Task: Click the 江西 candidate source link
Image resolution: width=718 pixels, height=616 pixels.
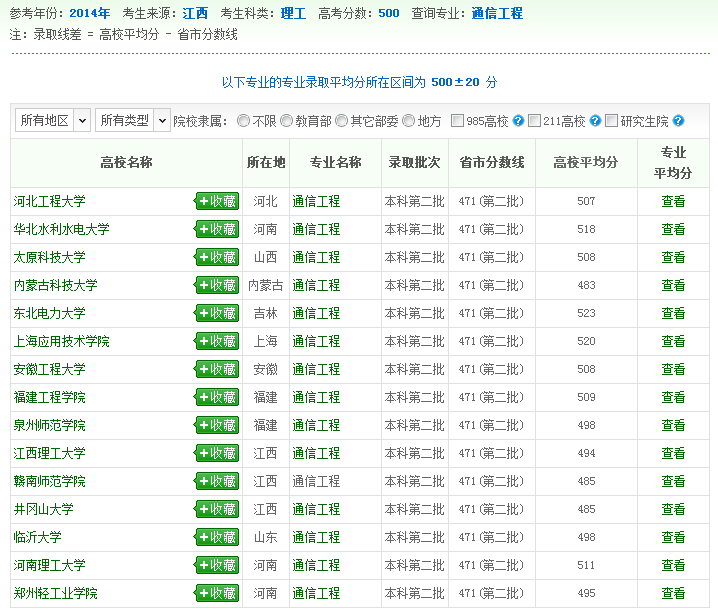Action: click(x=195, y=13)
